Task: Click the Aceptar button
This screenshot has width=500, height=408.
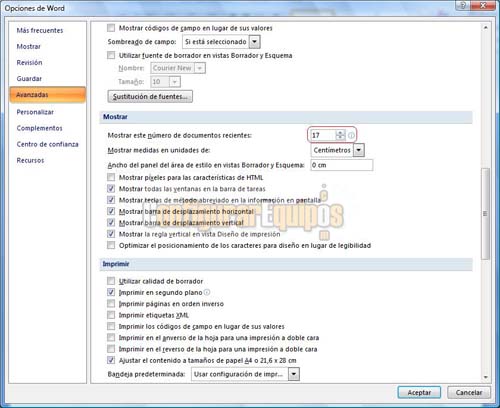Action: click(x=419, y=392)
